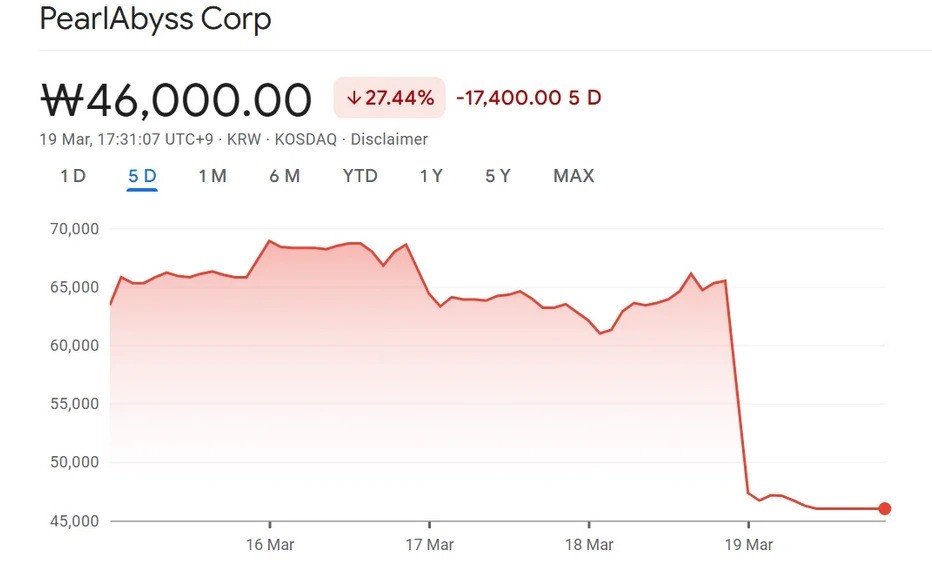Click the KOSDAQ exchange text
The height and width of the screenshot is (573, 932).
point(305,139)
